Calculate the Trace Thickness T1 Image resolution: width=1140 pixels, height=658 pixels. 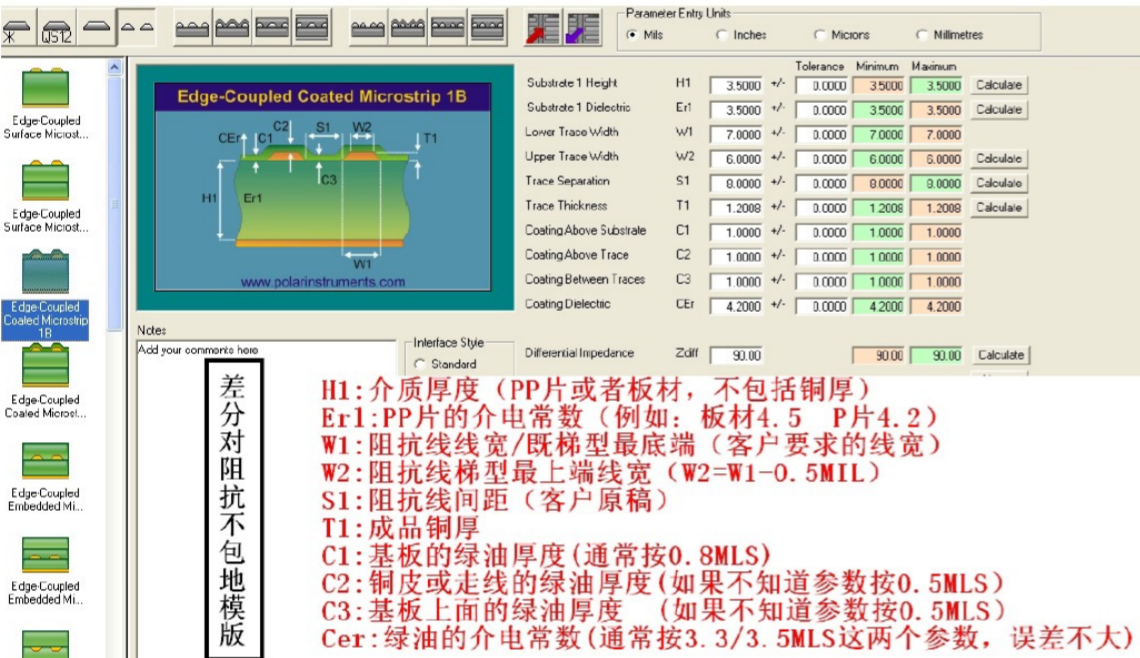(x=998, y=207)
